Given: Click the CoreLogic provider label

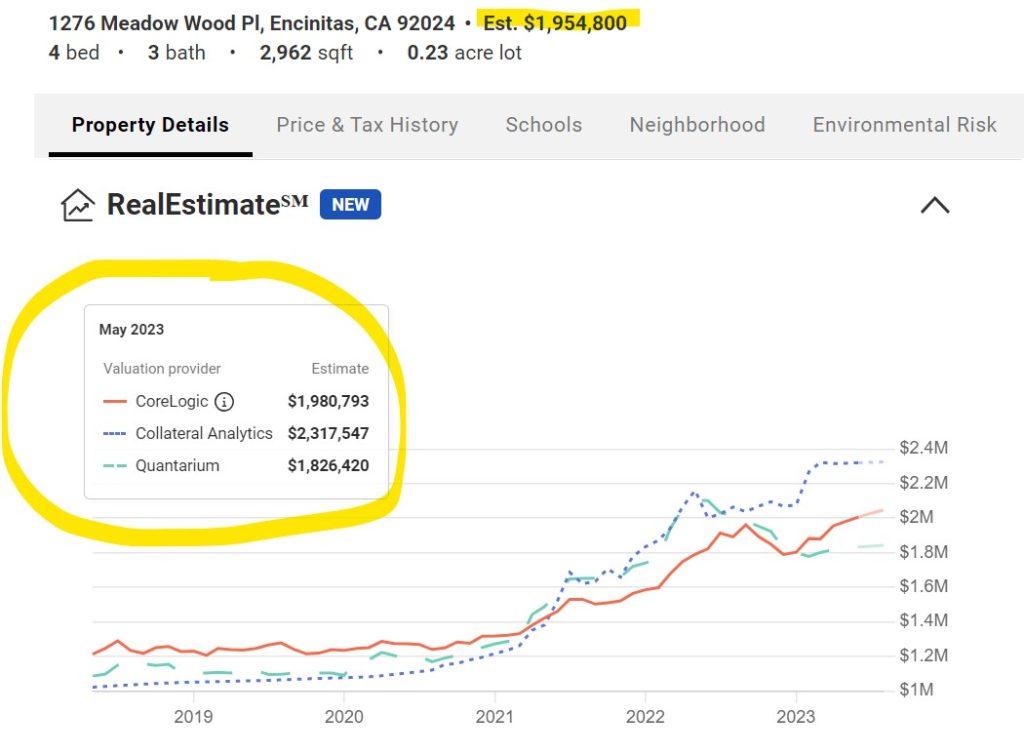Looking at the screenshot, I should click(172, 401).
